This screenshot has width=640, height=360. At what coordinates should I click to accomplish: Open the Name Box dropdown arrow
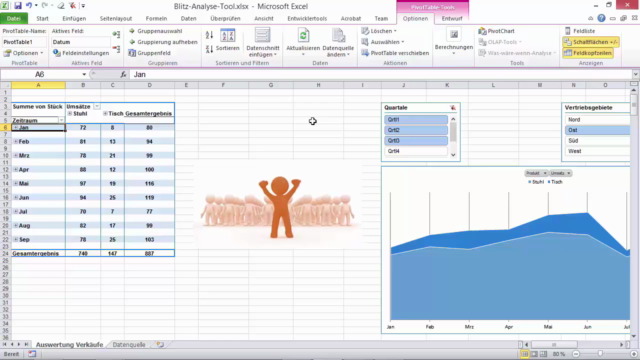(x=84, y=74)
